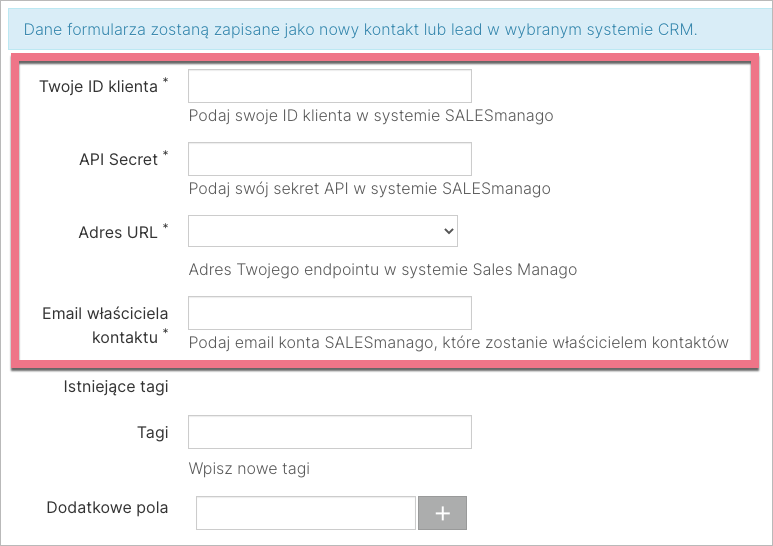Click the Tagi field label
The height and width of the screenshot is (546, 773).
152,433
